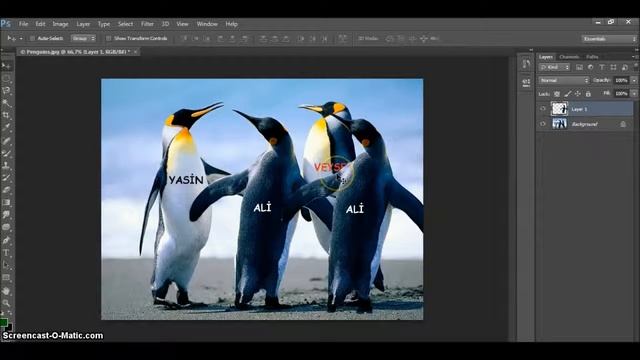640x360 pixels.
Task: Open the Opacity slider arrow
Action: [x=634, y=80]
